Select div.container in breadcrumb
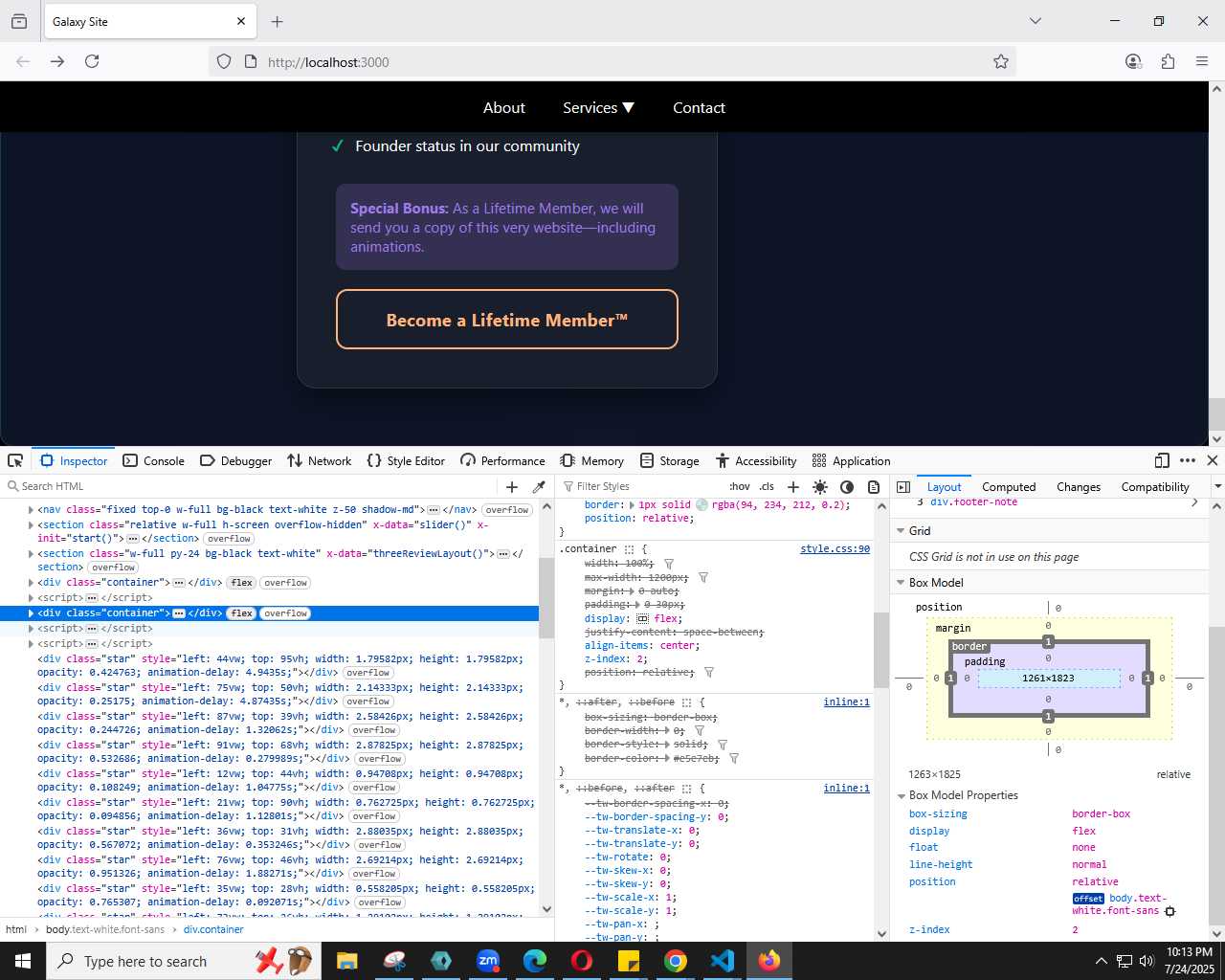1225x980 pixels. pos(213,929)
